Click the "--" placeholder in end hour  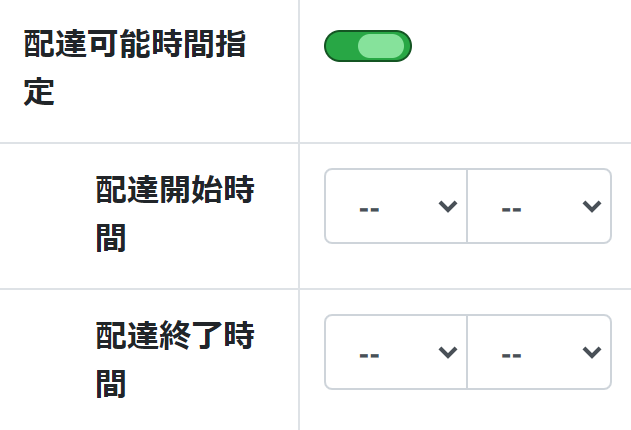(x=369, y=354)
